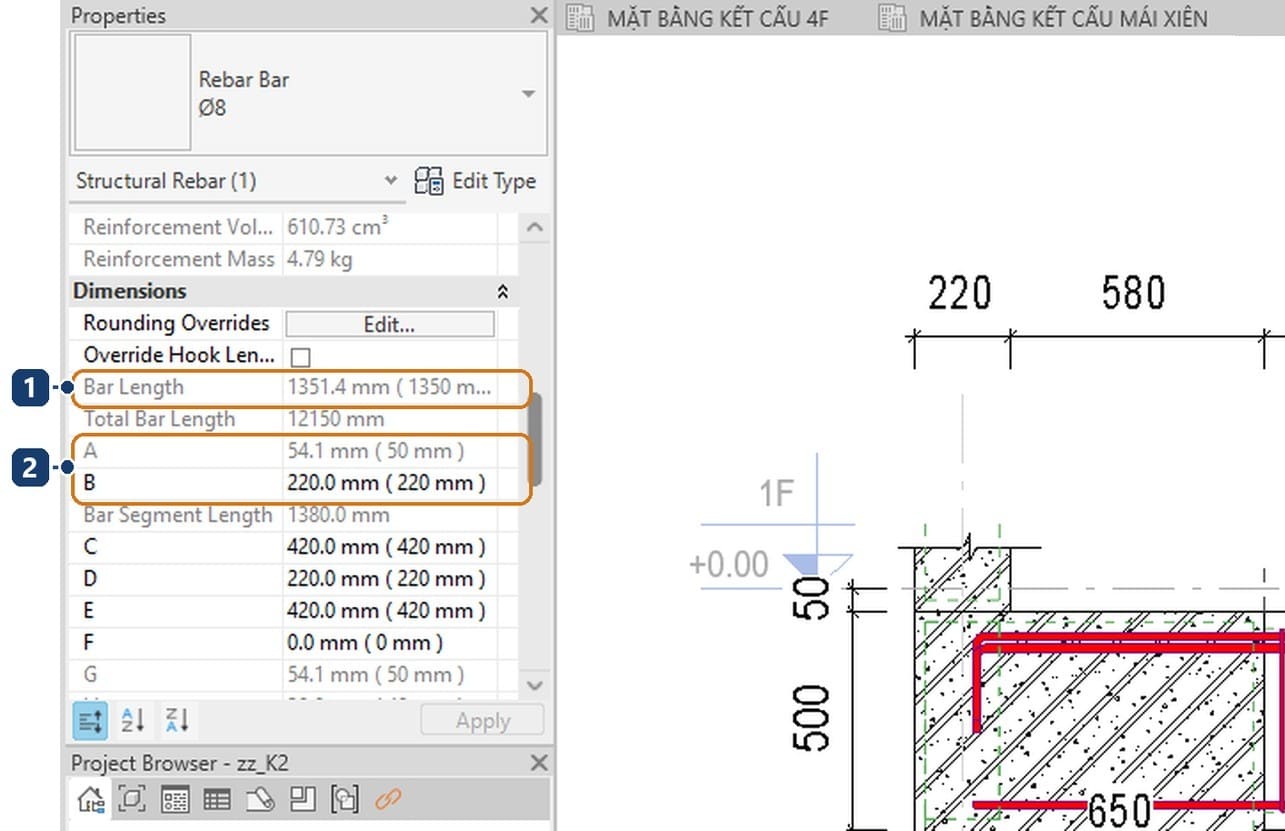Click the properties list scrollbar thumb
The image size is (1285, 831).
pyautogui.click(x=535, y=438)
